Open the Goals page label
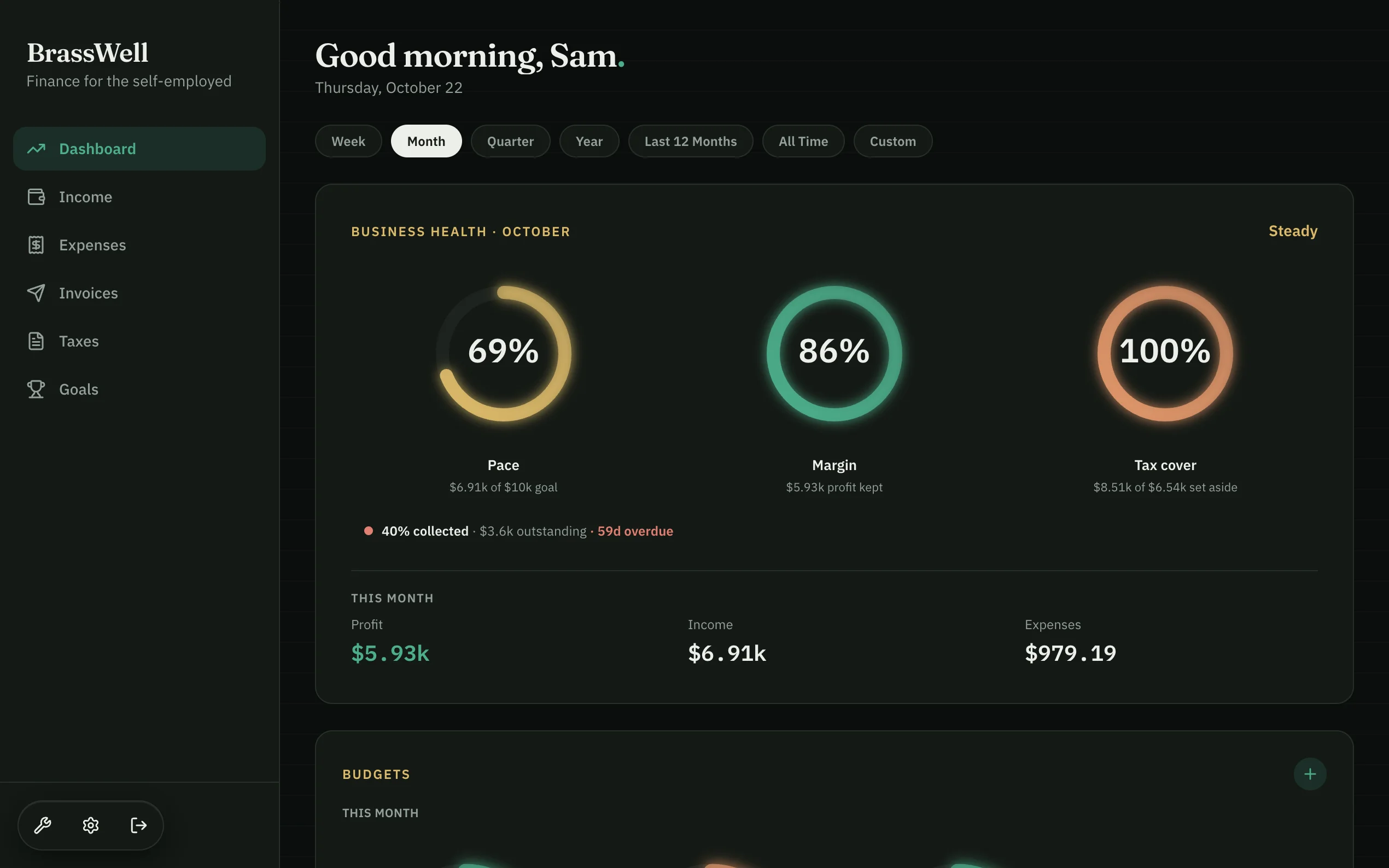The height and width of the screenshot is (868, 1389). (x=79, y=389)
